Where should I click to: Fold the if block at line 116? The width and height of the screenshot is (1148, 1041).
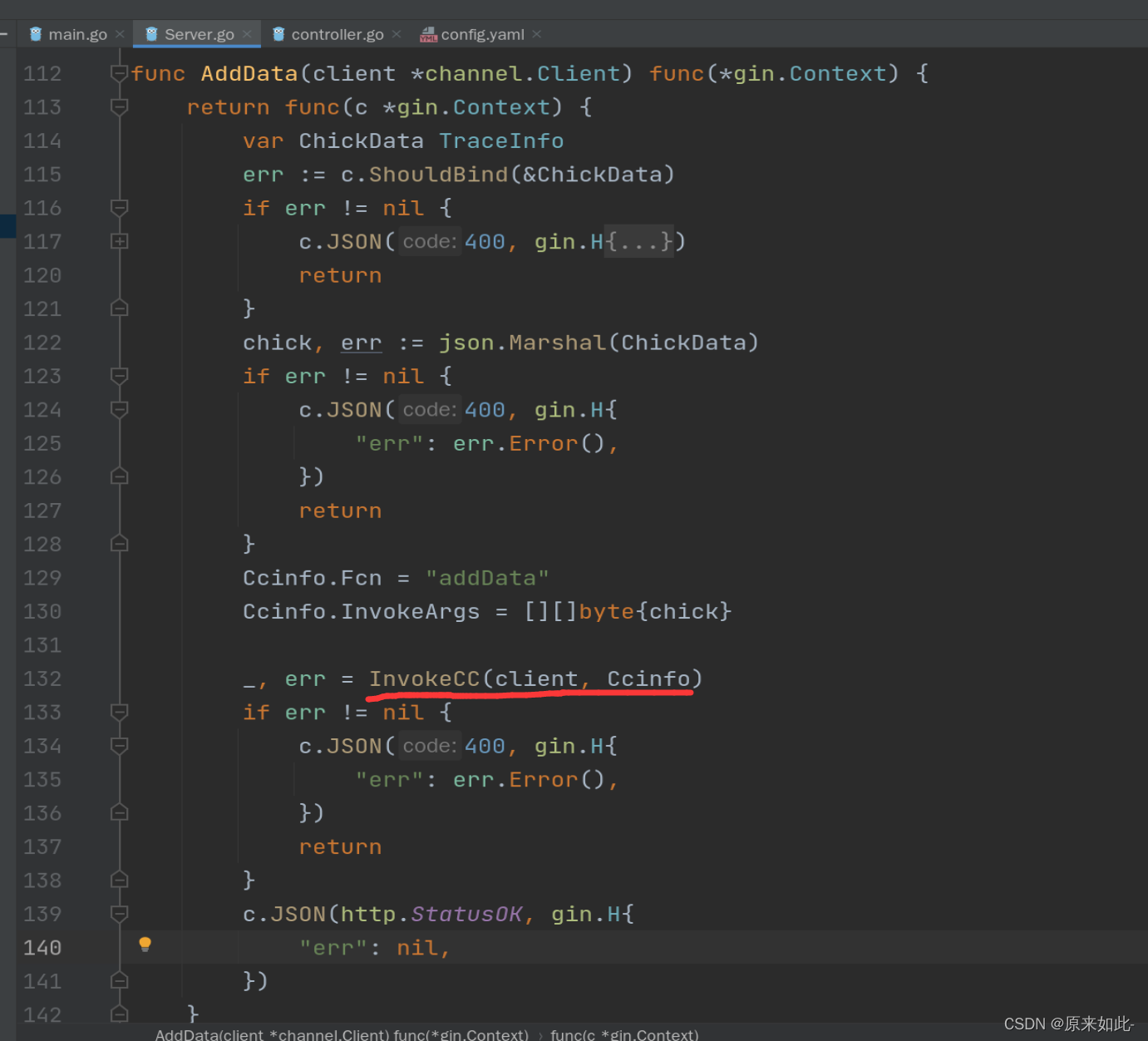tap(119, 207)
